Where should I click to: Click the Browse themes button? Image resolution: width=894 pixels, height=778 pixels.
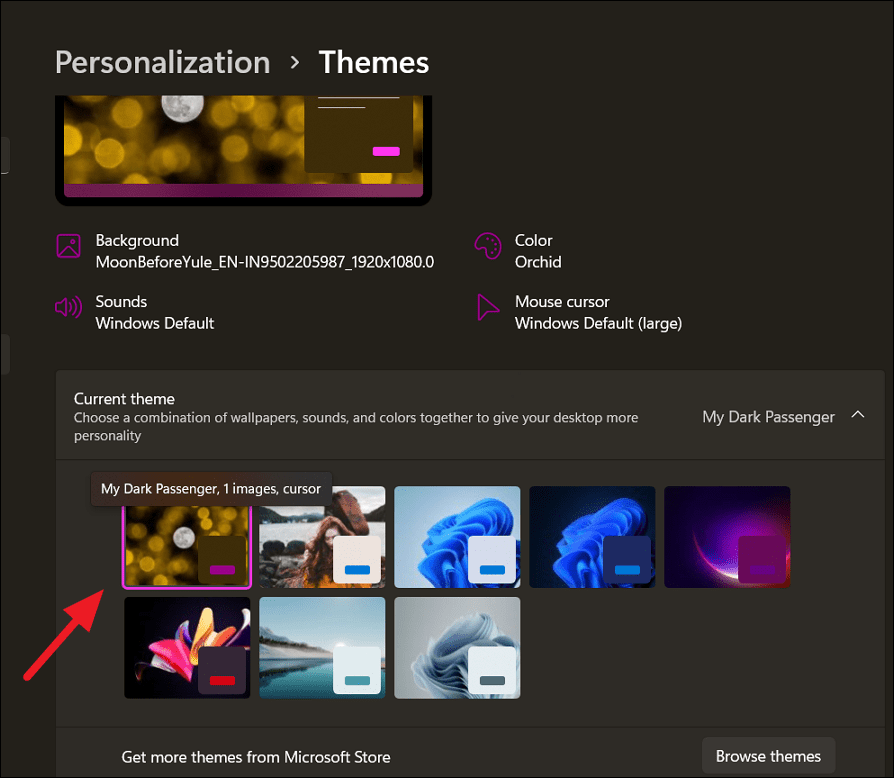[768, 756]
